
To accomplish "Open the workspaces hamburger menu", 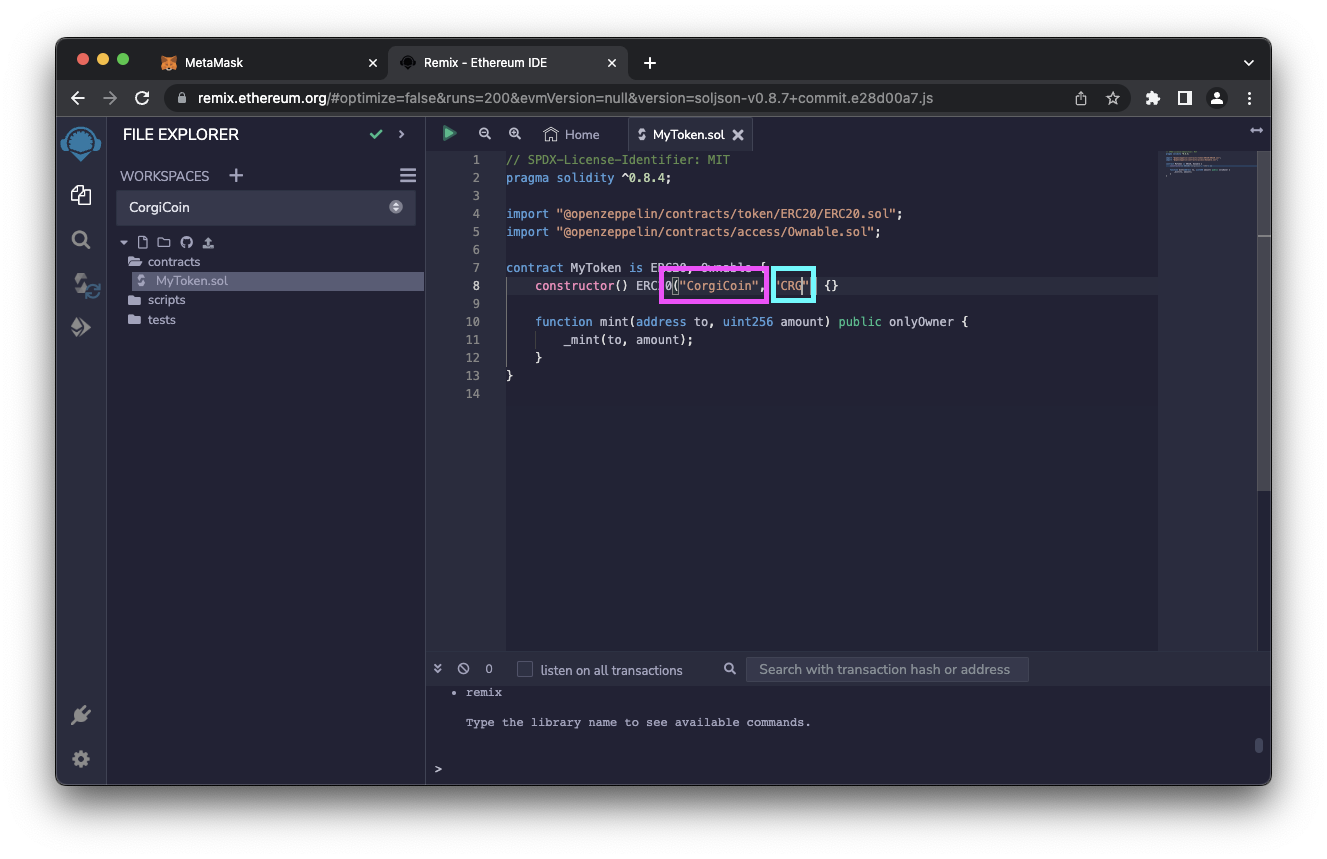I will 407,175.
